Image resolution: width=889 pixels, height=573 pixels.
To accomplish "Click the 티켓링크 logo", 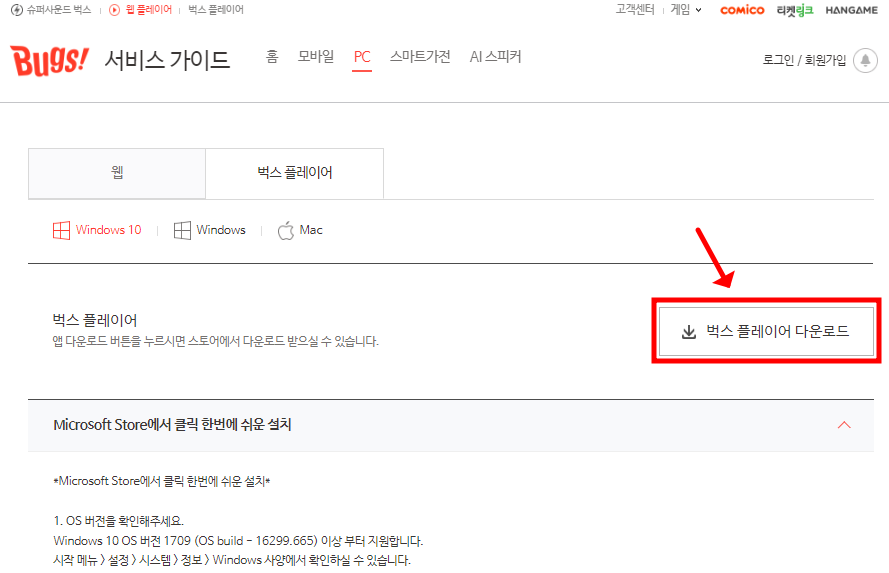I will pyautogui.click(x=794, y=10).
